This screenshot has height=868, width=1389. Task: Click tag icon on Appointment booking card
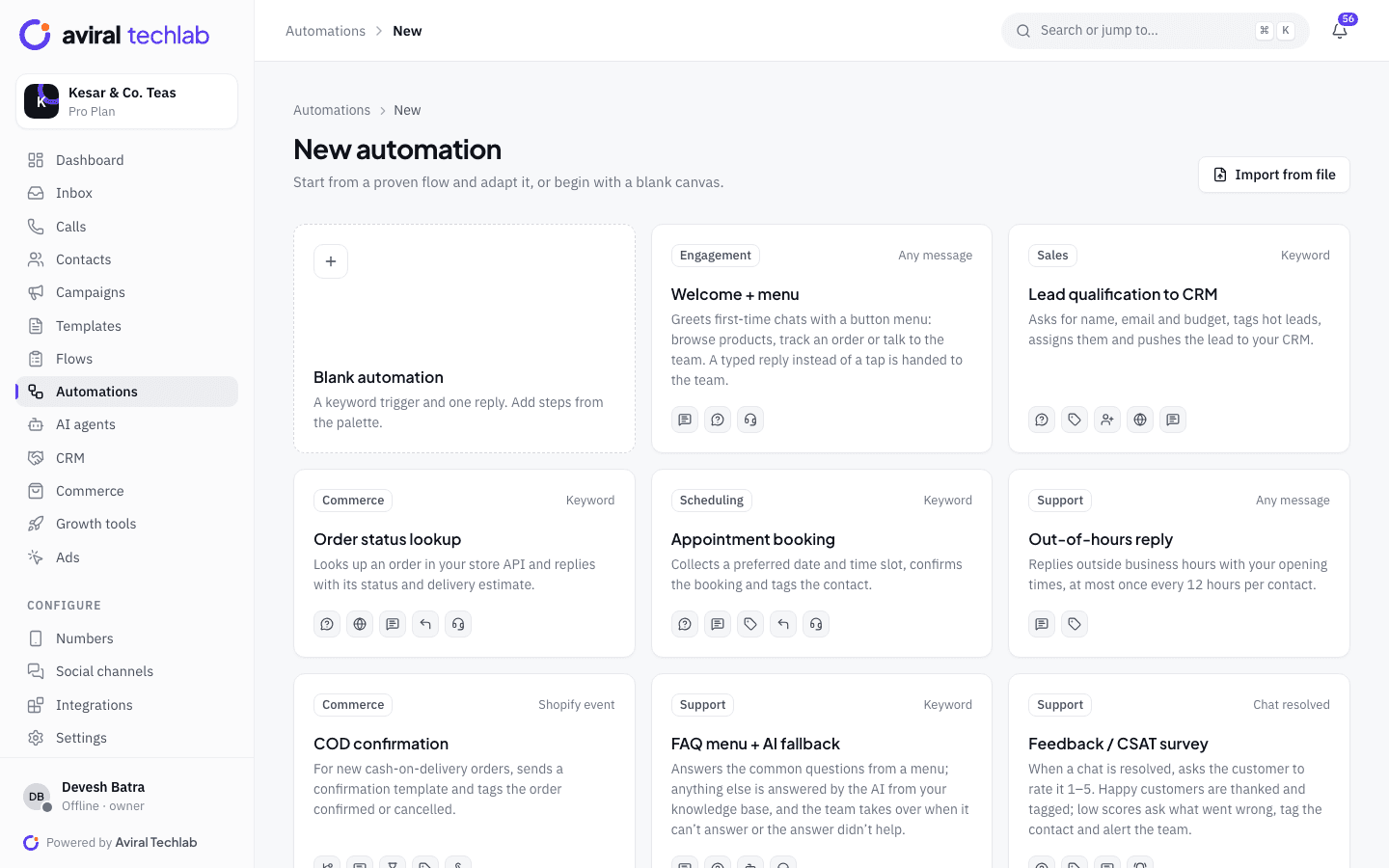click(x=750, y=624)
